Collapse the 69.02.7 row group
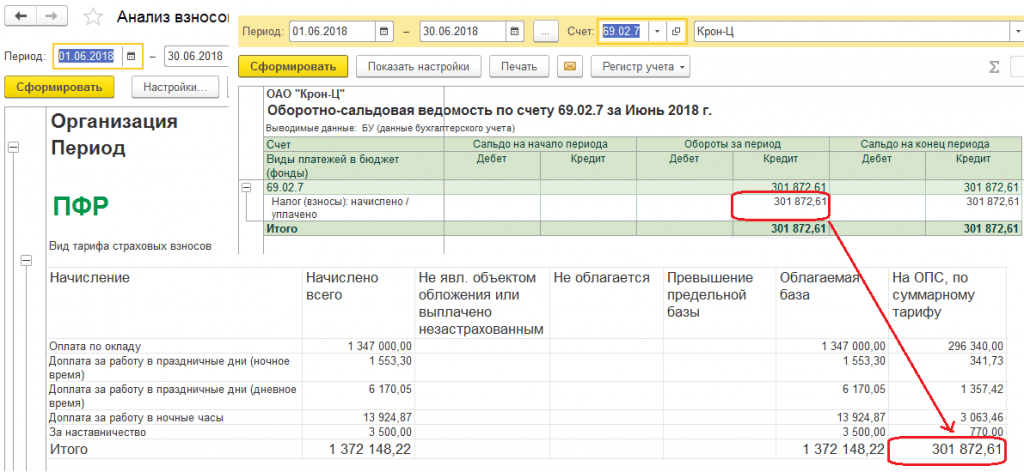 tap(246, 187)
